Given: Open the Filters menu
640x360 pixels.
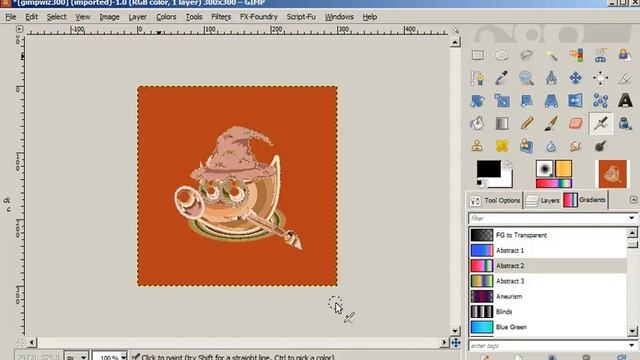Looking at the screenshot, I should (x=221, y=17).
